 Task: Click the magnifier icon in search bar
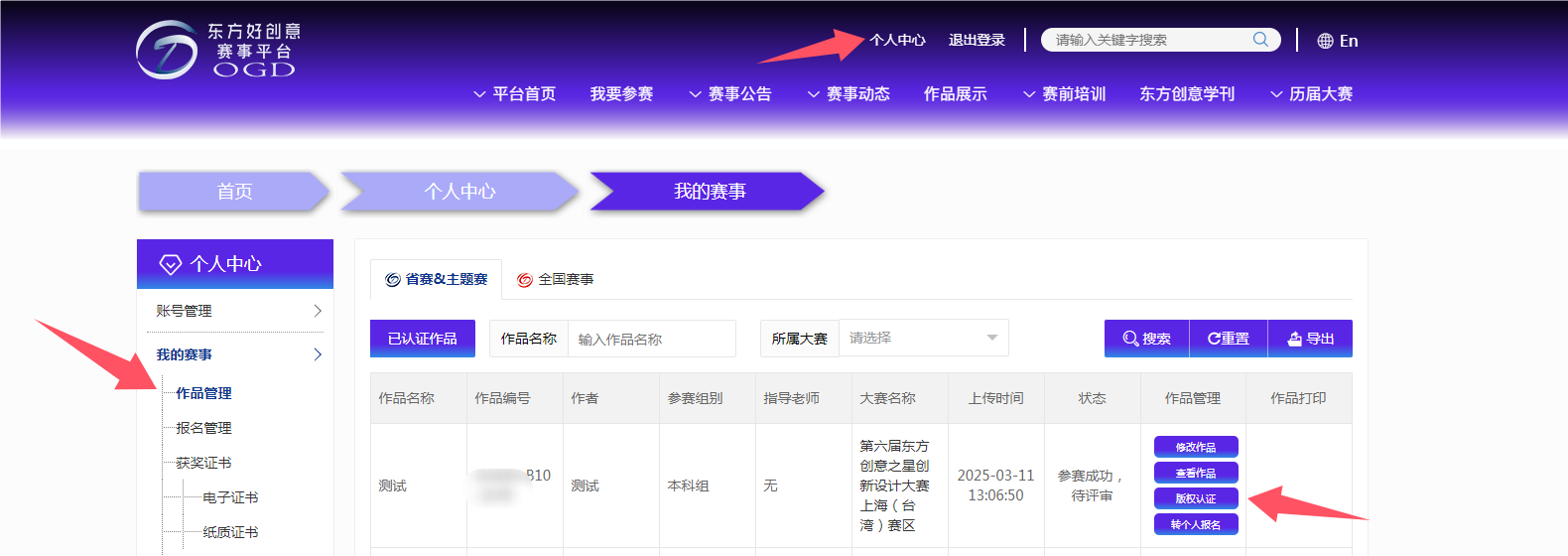point(1260,40)
